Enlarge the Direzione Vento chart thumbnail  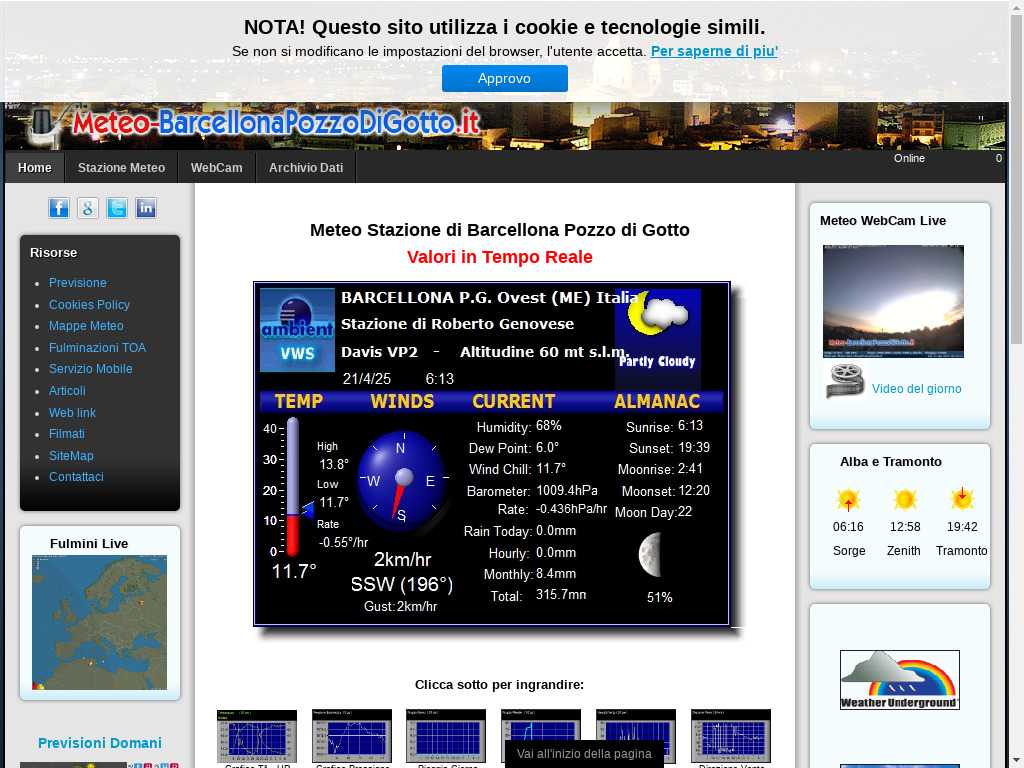[731, 736]
